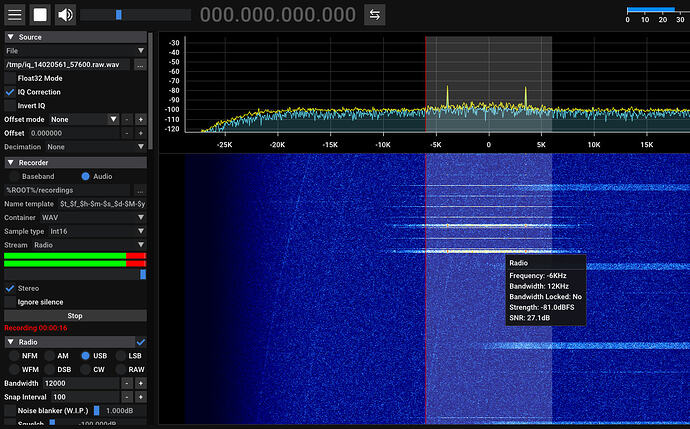
Task: Disable the Stereo checkbox
Action: coord(10,288)
